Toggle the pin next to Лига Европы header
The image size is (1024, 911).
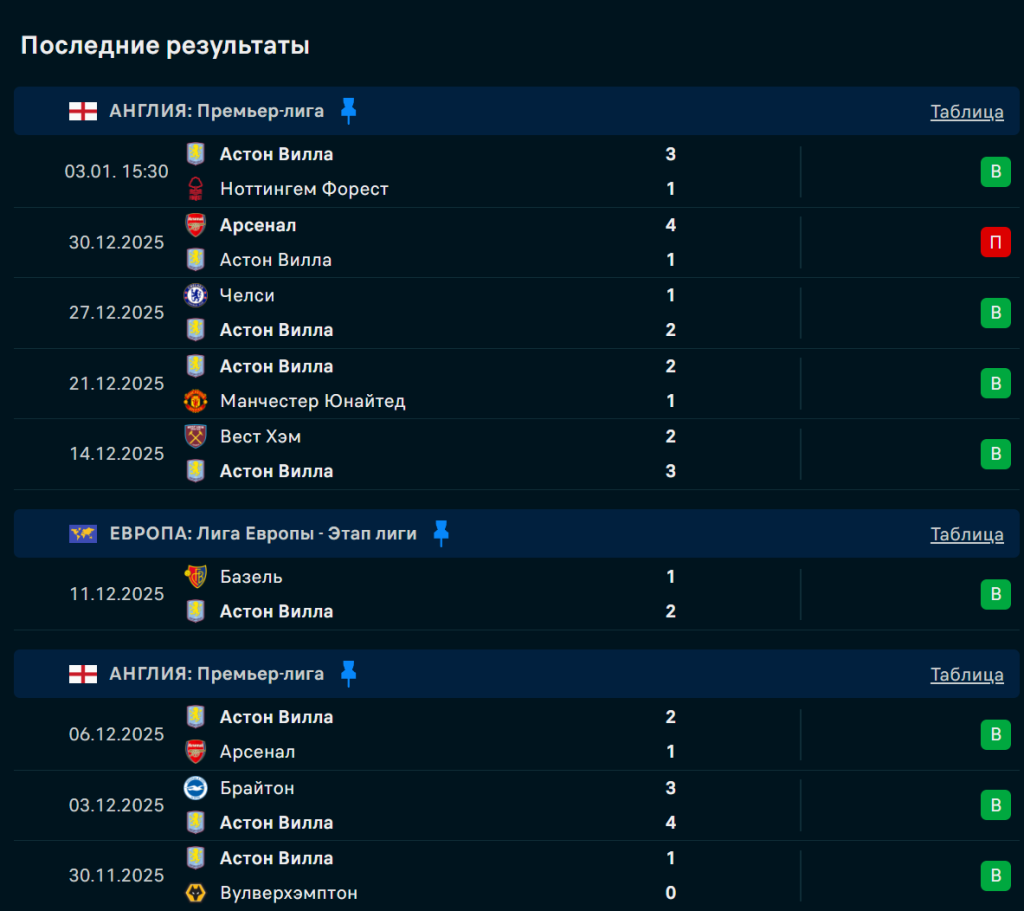[441, 534]
